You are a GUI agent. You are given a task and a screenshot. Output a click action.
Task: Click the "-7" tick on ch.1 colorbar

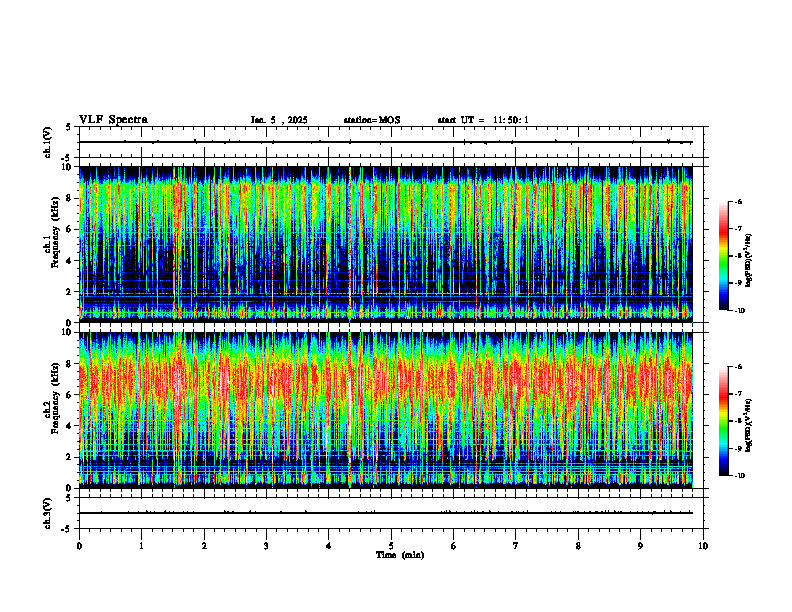click(738, 229)
